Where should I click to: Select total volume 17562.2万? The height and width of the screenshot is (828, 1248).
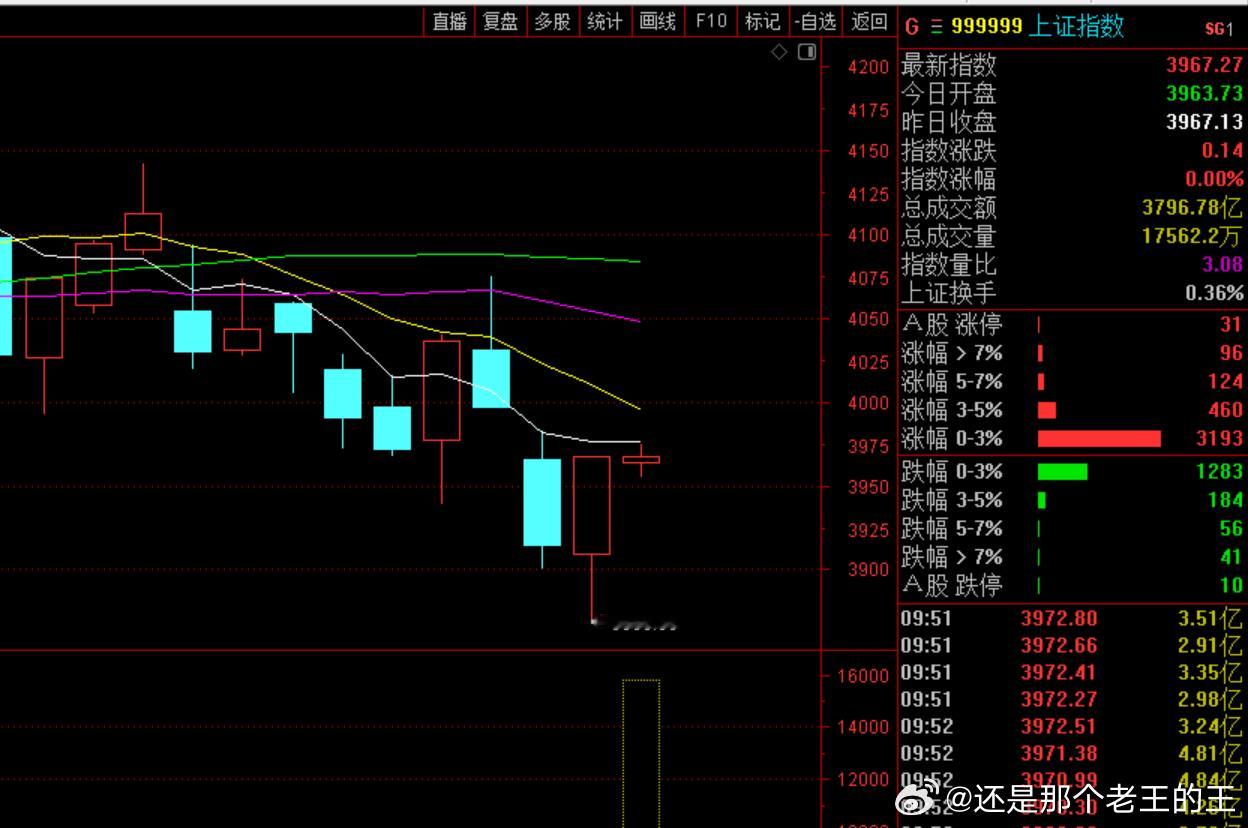[1192, 236]
